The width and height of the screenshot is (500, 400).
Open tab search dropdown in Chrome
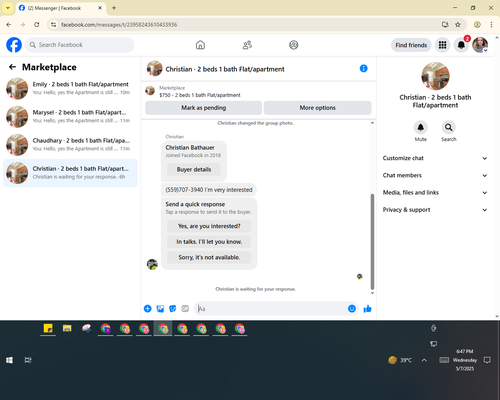click(x=8, y=8)
